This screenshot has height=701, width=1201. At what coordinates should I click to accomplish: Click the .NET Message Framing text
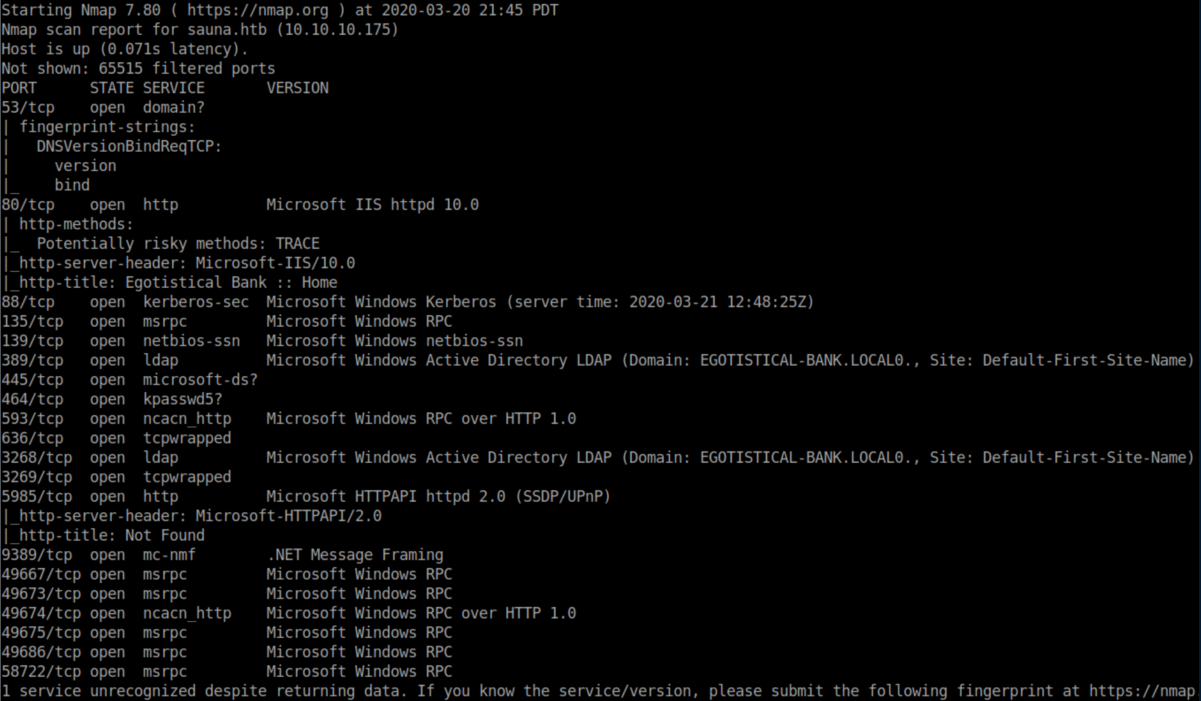pyautogui.click(x=354, y=554)
